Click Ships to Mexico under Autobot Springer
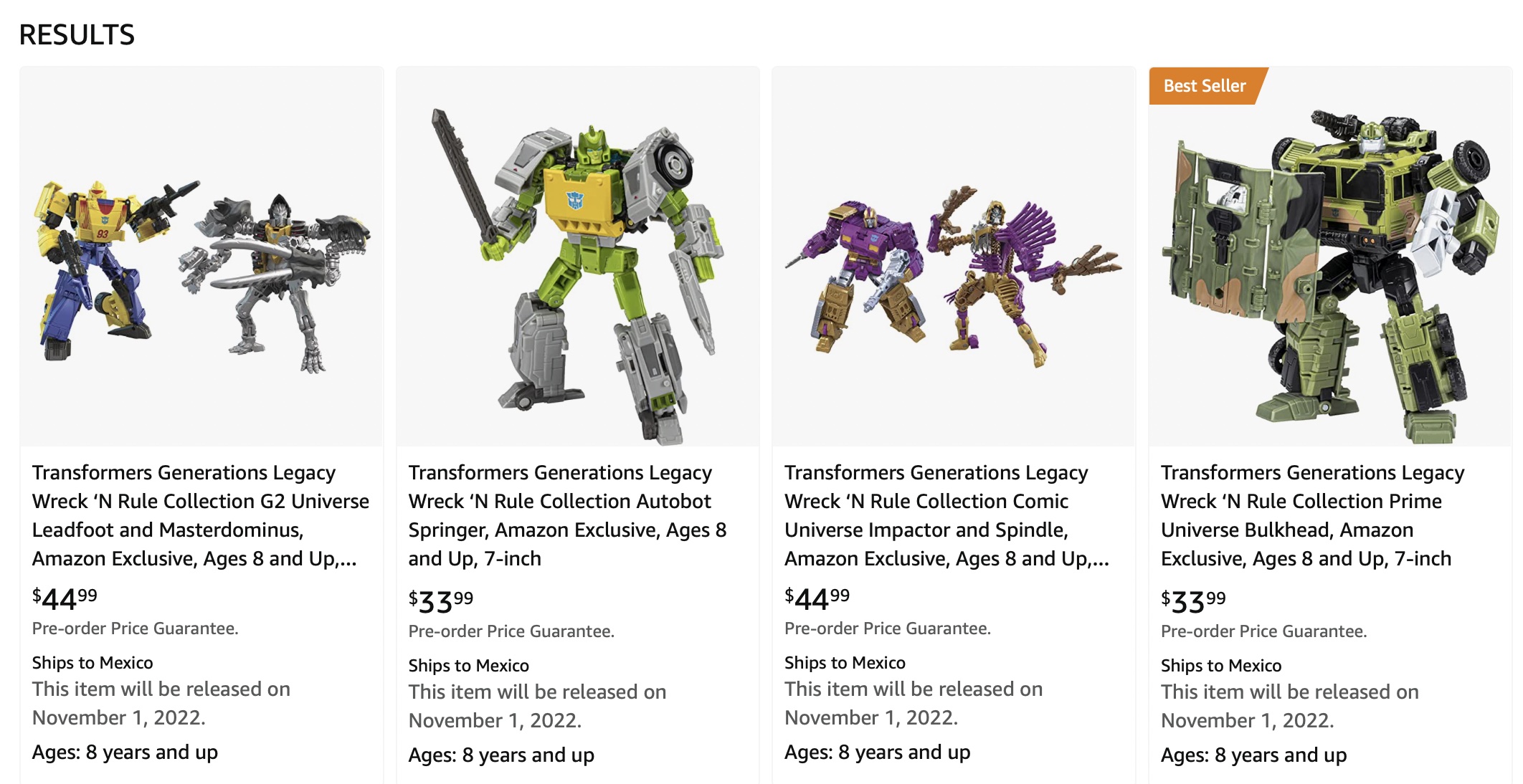1523x784 pixels. click(x=469, y=666)
